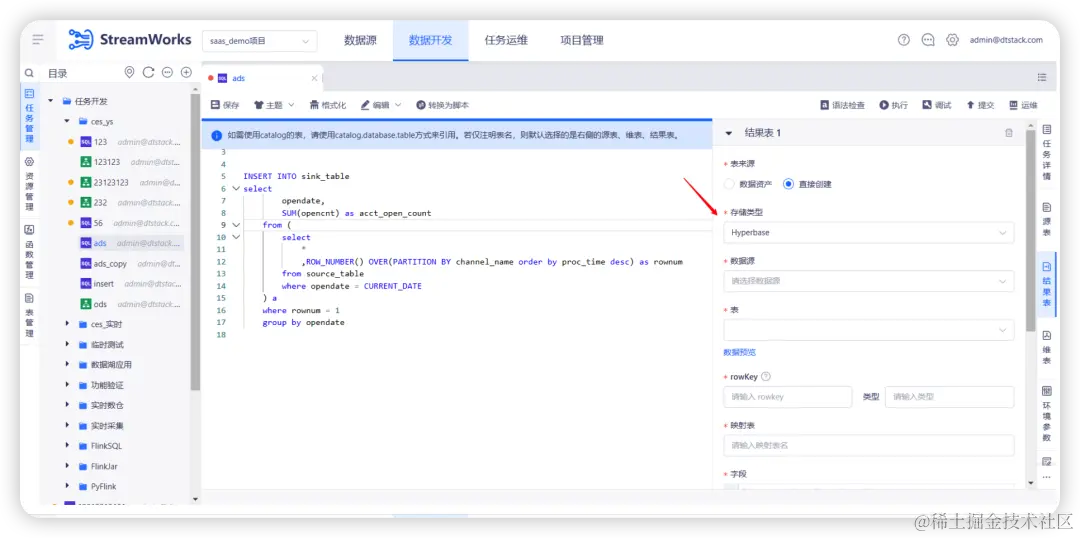Click 运维 toolbar button

pyautogui.click(x=1024, y=105)
